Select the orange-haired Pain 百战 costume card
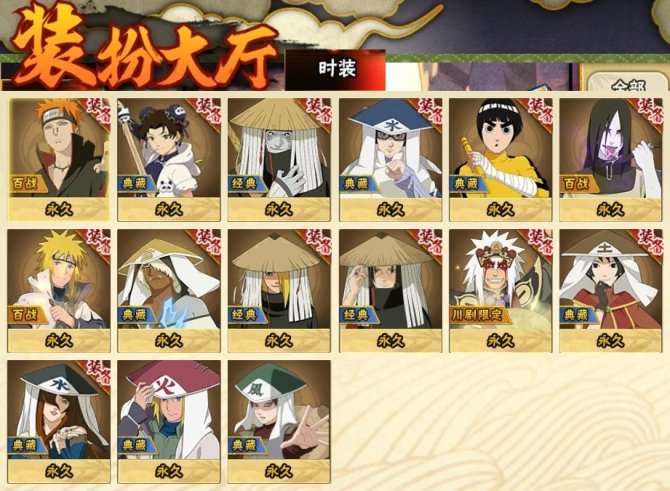Screen dimensions: 670x491 [x=59, y=159]
